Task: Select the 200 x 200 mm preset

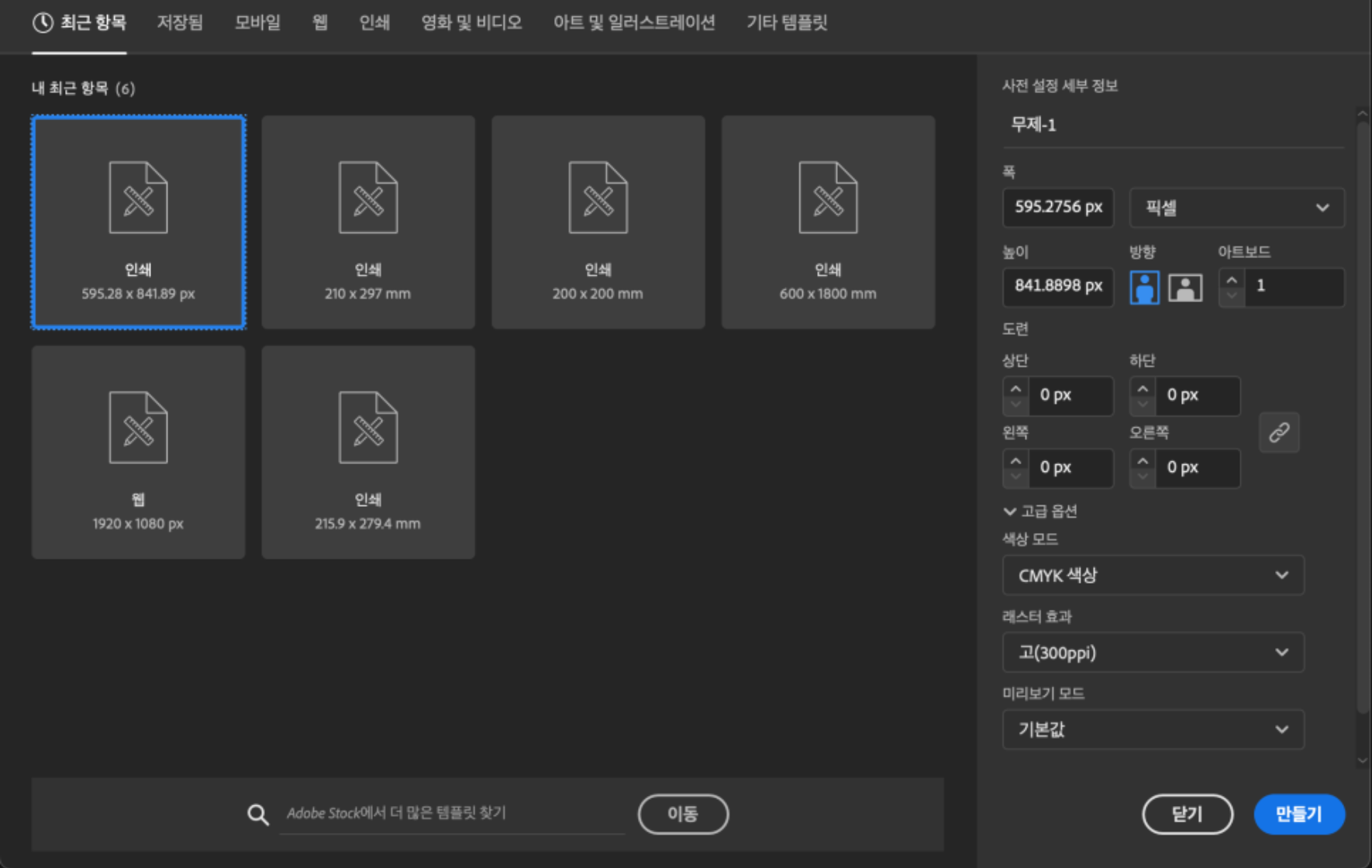Action: pyautogui.click(x=598, y=222)
